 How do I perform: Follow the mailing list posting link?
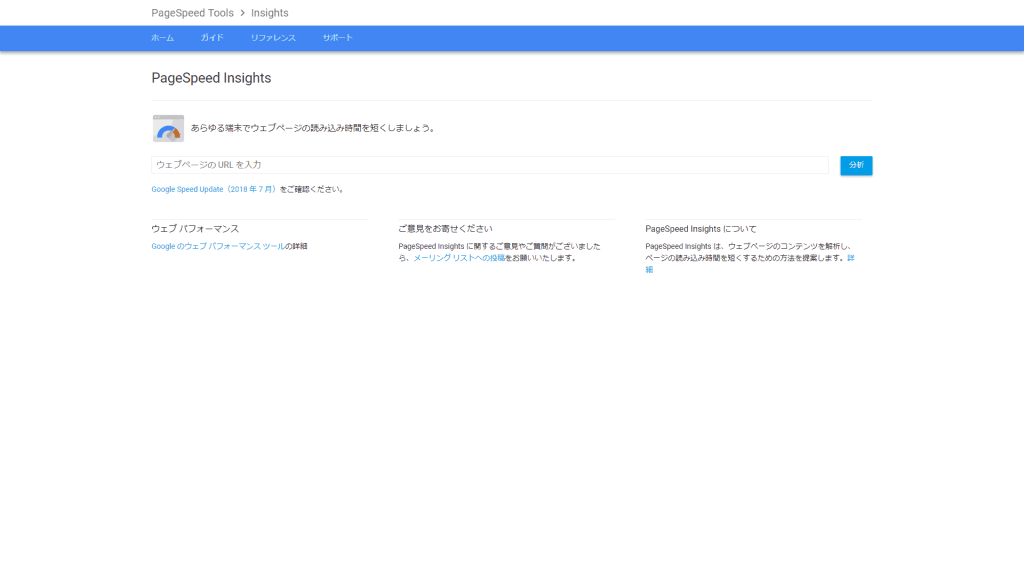coord(459,258)
